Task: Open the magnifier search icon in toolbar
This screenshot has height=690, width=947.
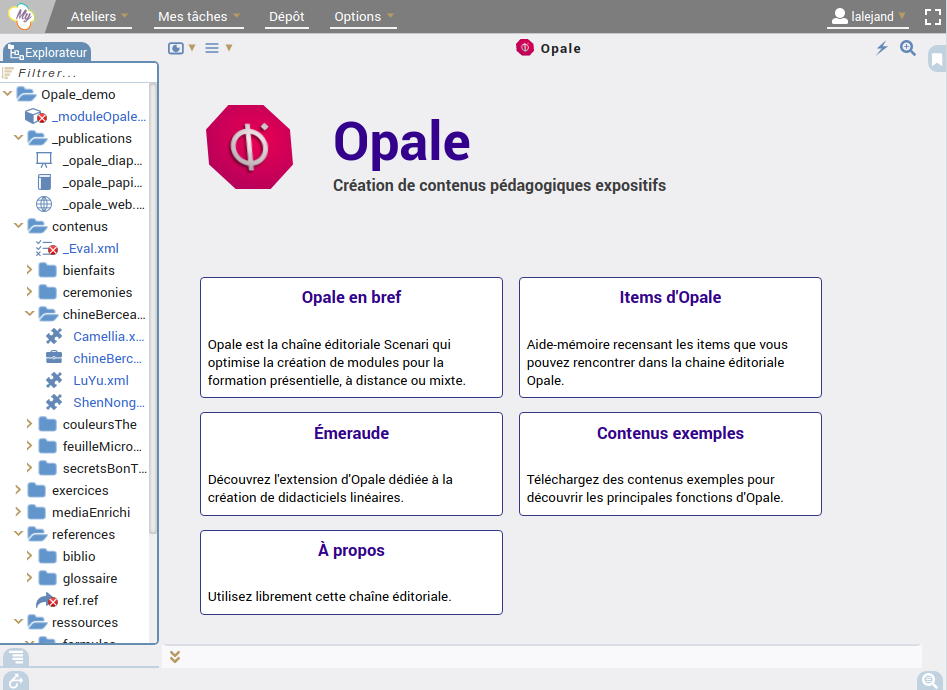Action: tap(908, 48)
